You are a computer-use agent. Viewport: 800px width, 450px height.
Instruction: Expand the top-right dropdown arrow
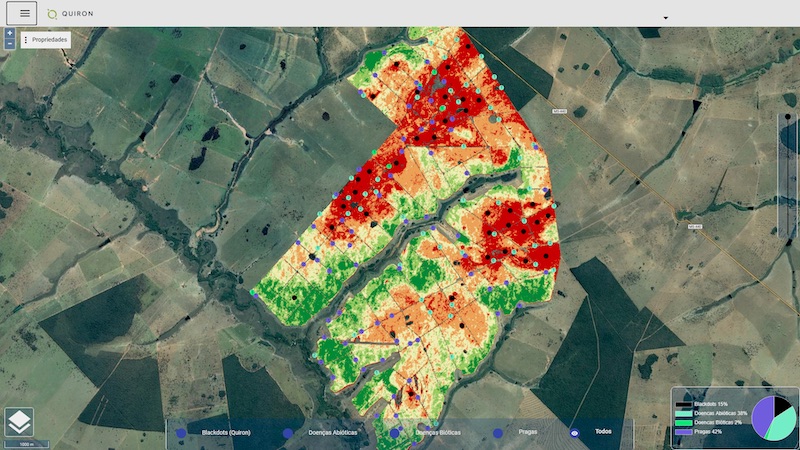(x=665, y=18)
